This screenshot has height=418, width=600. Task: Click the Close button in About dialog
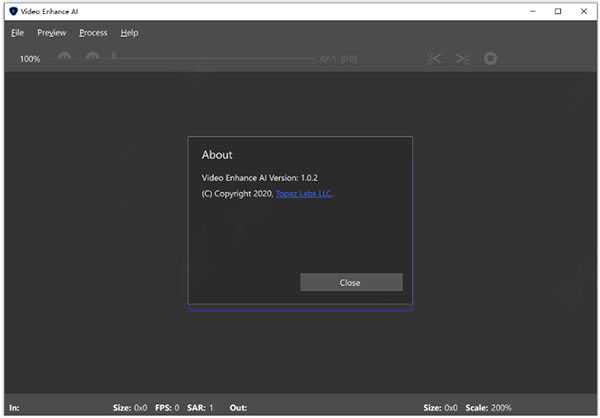click(351, 282)
